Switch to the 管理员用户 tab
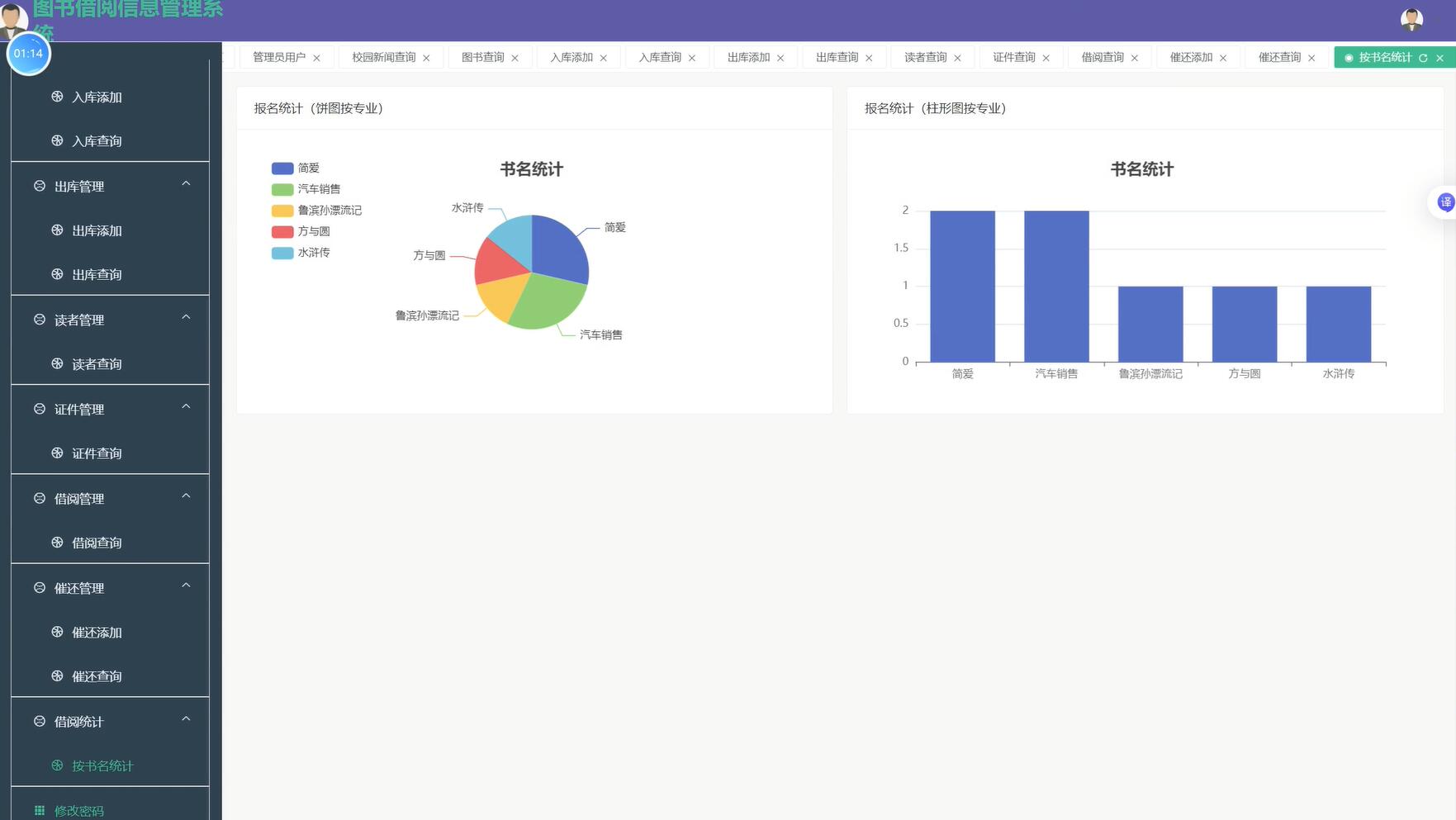This screenshot has height=820, width=1456. click(279, 57)
